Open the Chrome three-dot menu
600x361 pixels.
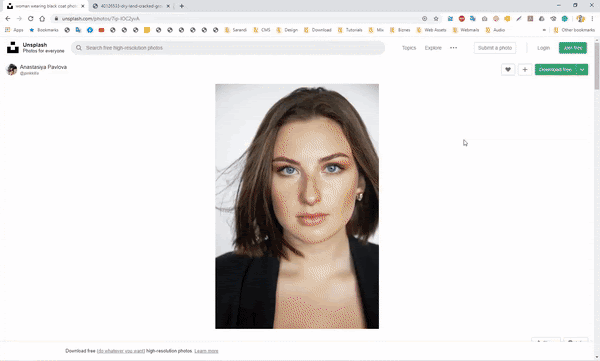593,18
